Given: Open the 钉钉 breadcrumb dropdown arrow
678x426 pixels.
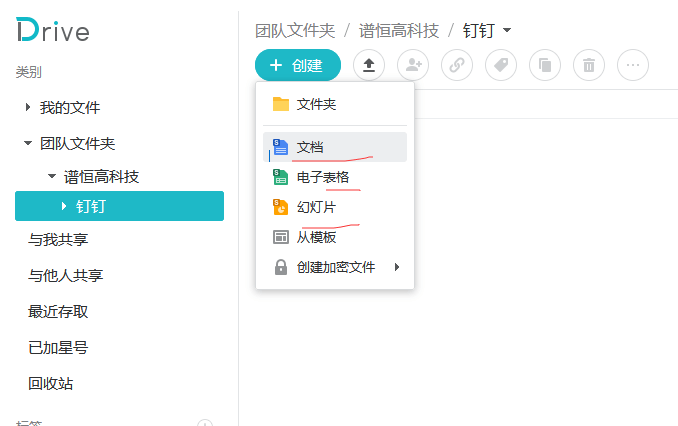Looking at the screenshot, I should pos(507,31).
